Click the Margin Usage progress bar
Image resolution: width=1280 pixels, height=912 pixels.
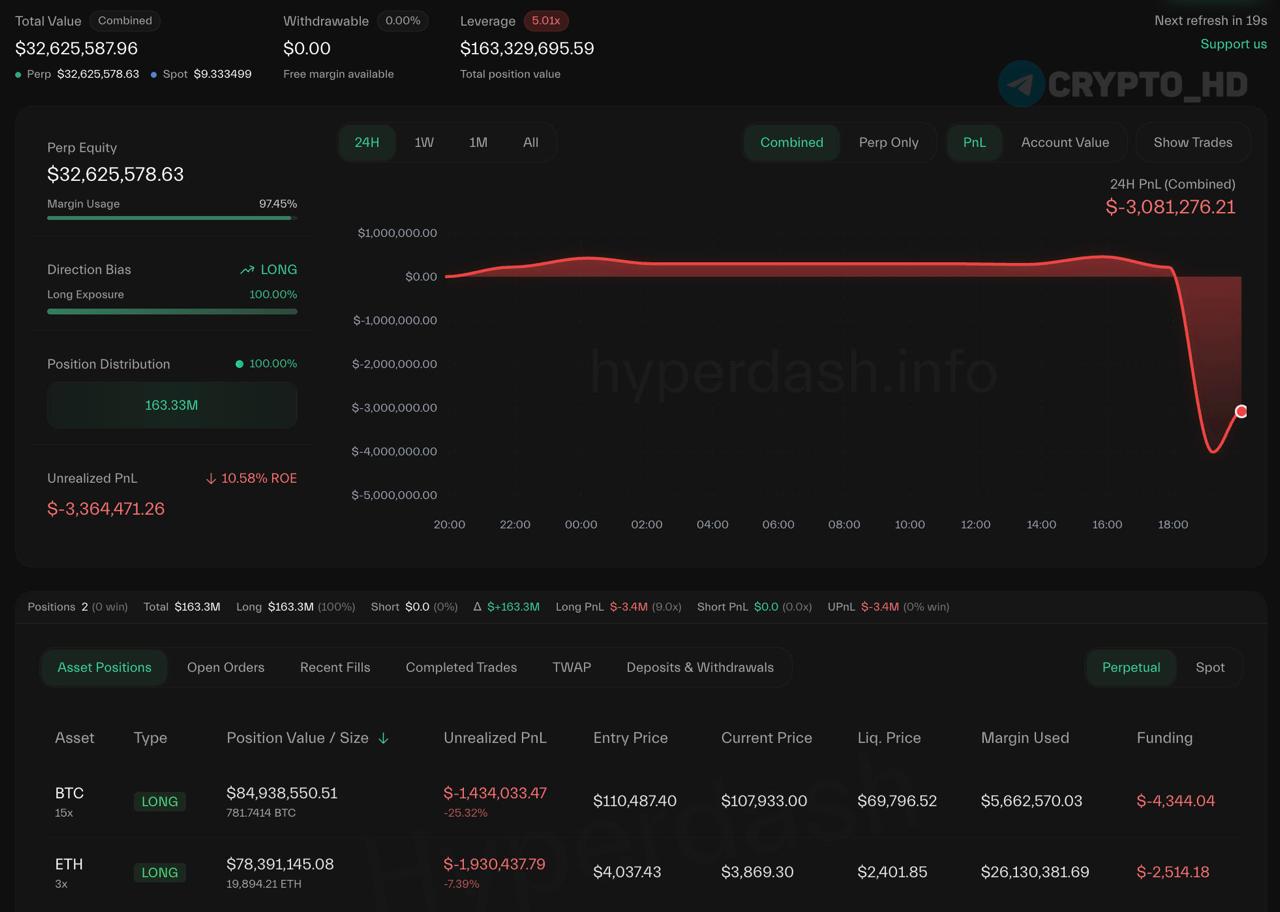click(171, 218)
